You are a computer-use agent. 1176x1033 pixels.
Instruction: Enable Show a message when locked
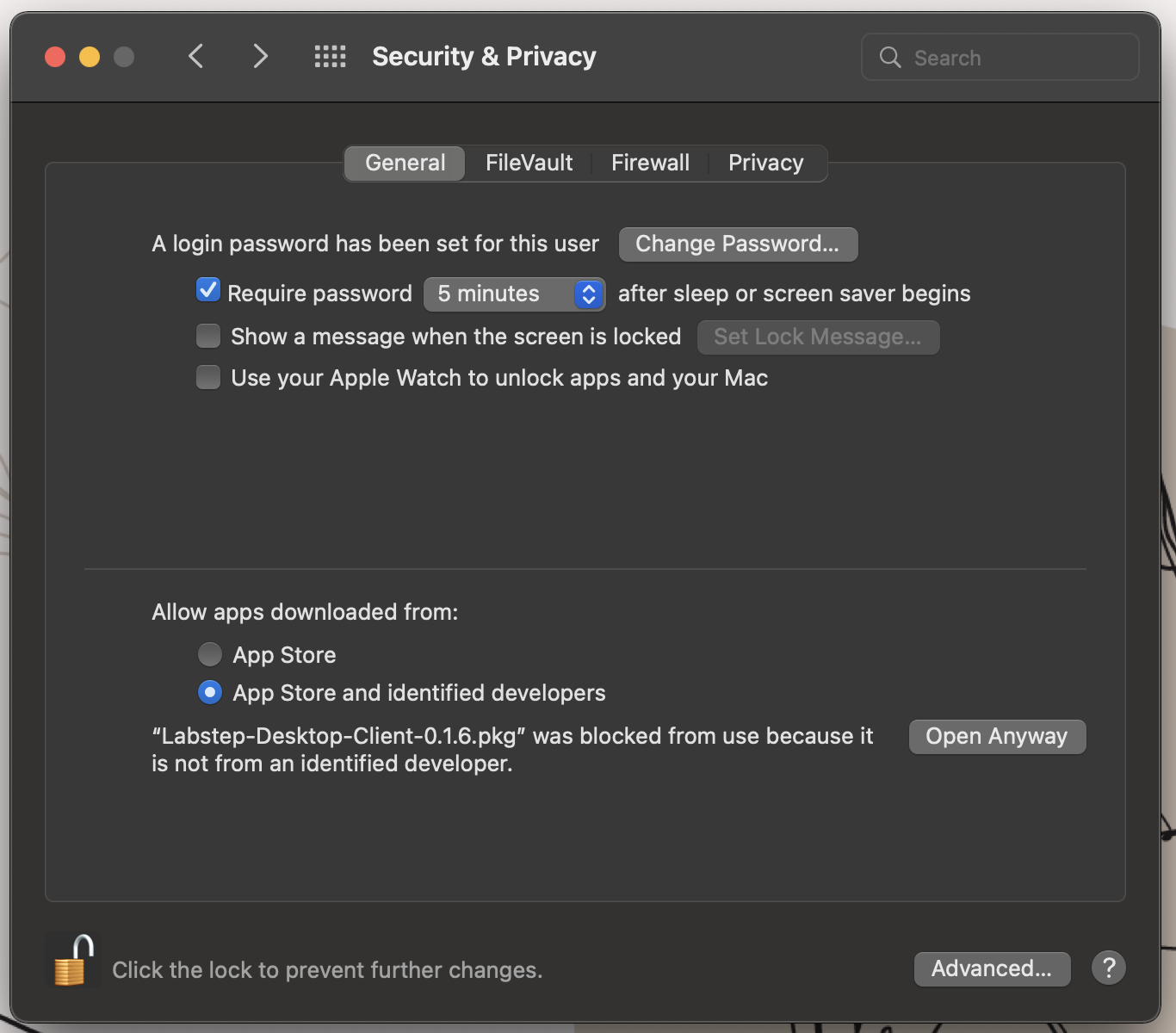point(208,336)
